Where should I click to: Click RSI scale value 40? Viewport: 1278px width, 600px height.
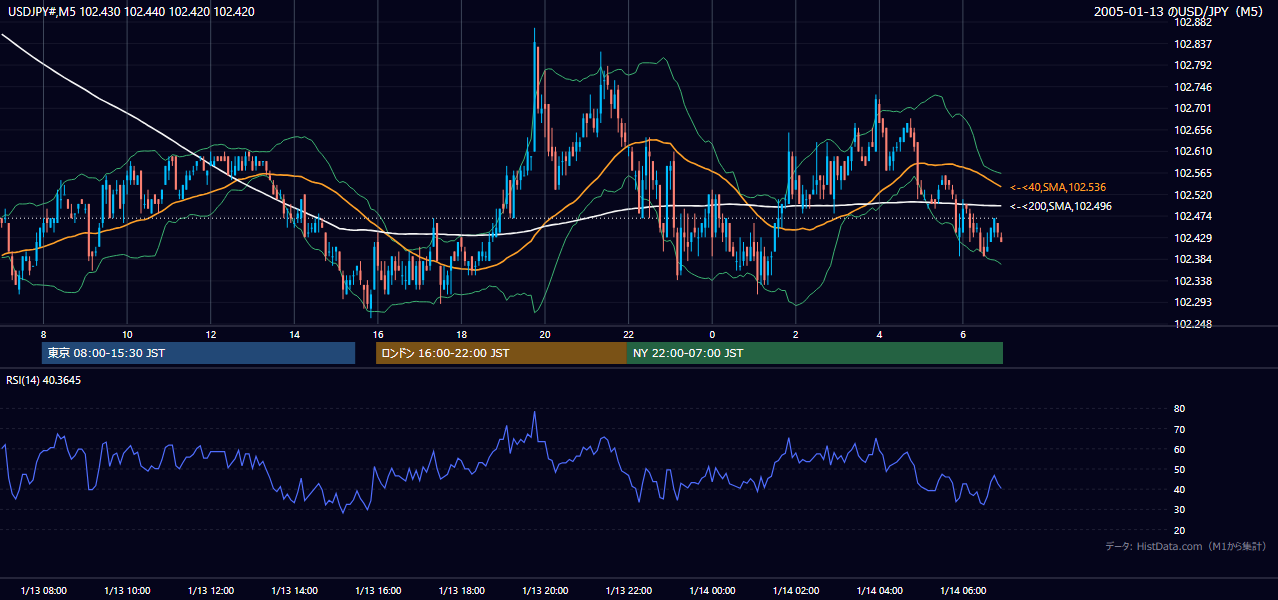click(x=1179, y=489)
